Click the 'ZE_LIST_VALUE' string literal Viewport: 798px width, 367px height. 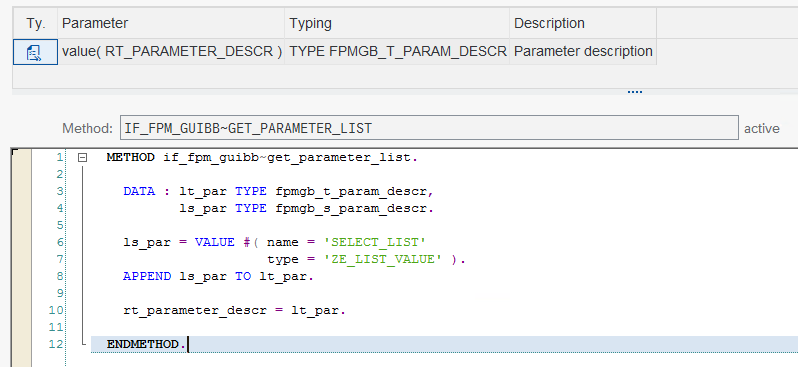[383, 259]
